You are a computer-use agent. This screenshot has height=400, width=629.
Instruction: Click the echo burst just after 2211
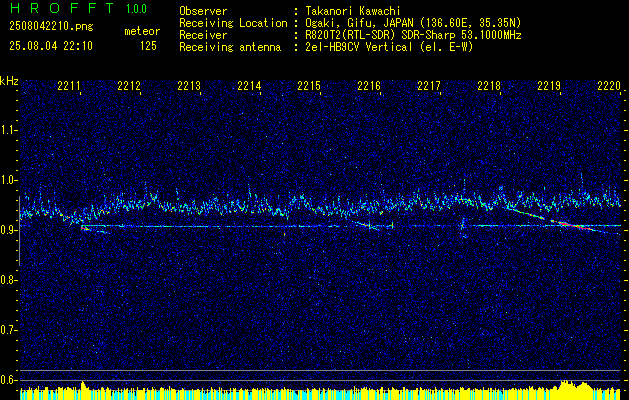(86, 228)
